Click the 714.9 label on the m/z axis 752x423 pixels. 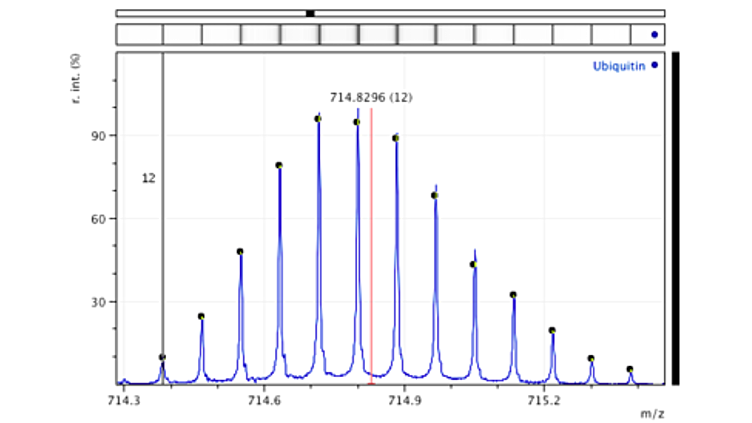404,400
